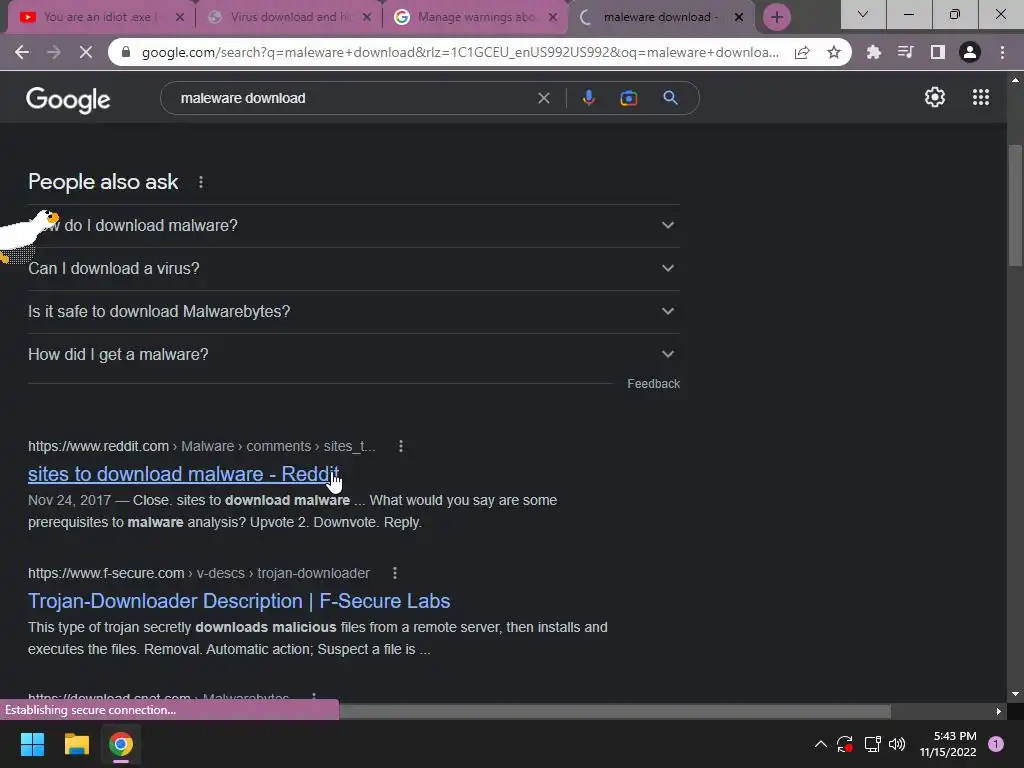
Task: Clear the search box text
Action: click(x=543, y=98)
